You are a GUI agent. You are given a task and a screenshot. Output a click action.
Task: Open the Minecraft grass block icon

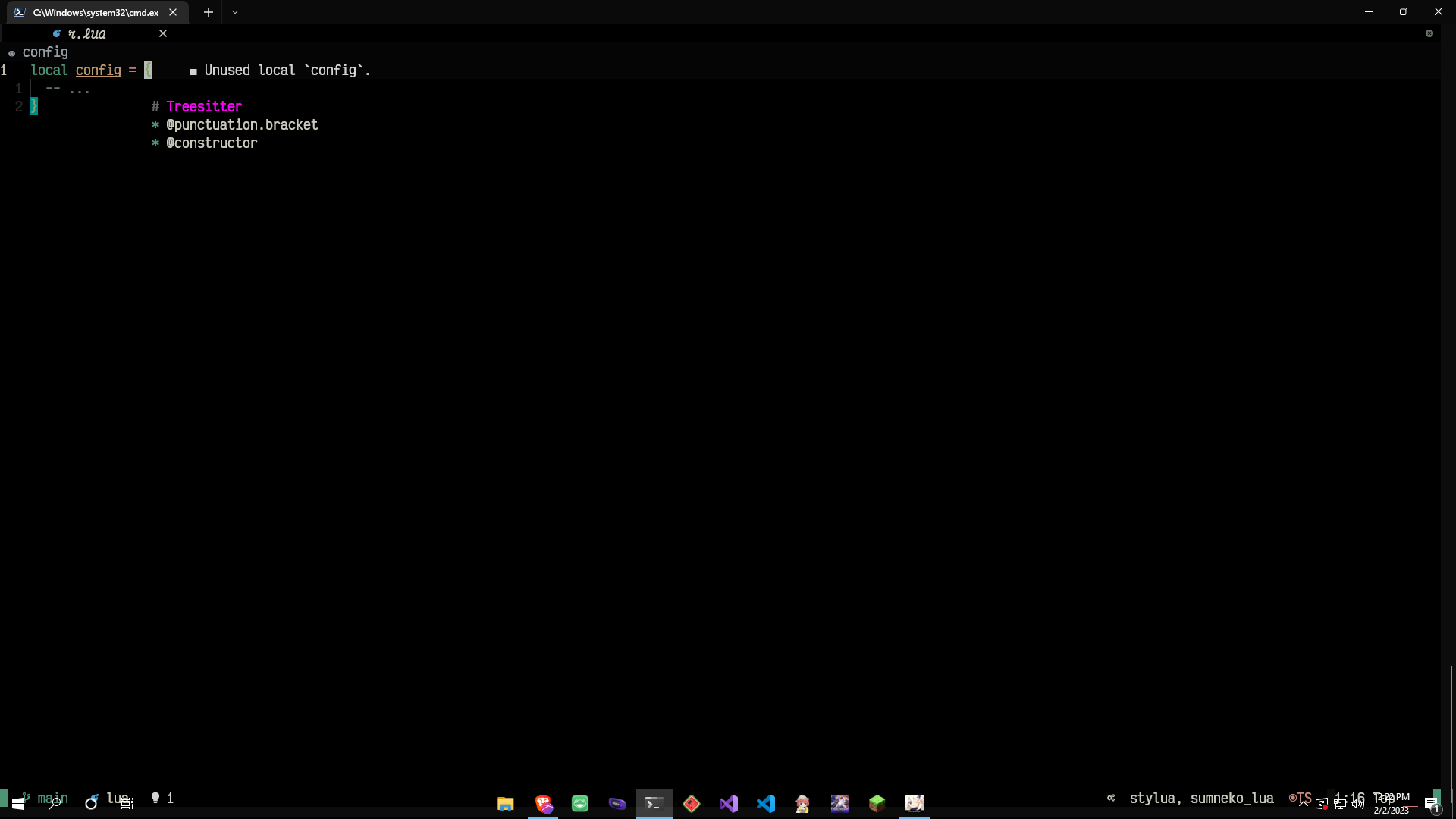(877, 803)
